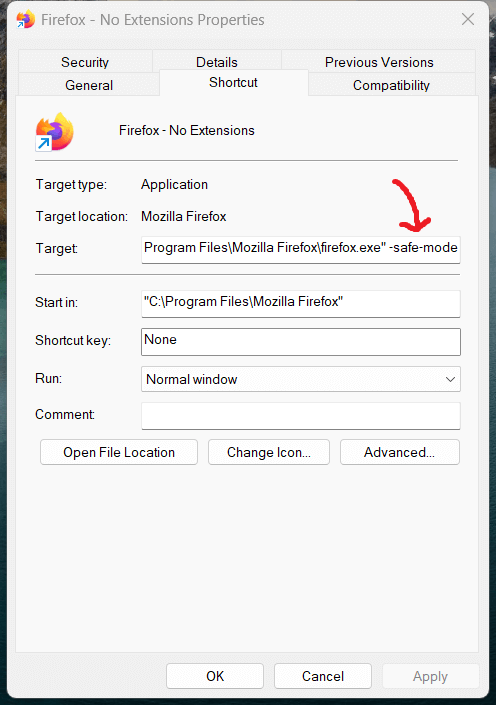
Task: Focus the Shortcut key field
Action: pos(300,342)
